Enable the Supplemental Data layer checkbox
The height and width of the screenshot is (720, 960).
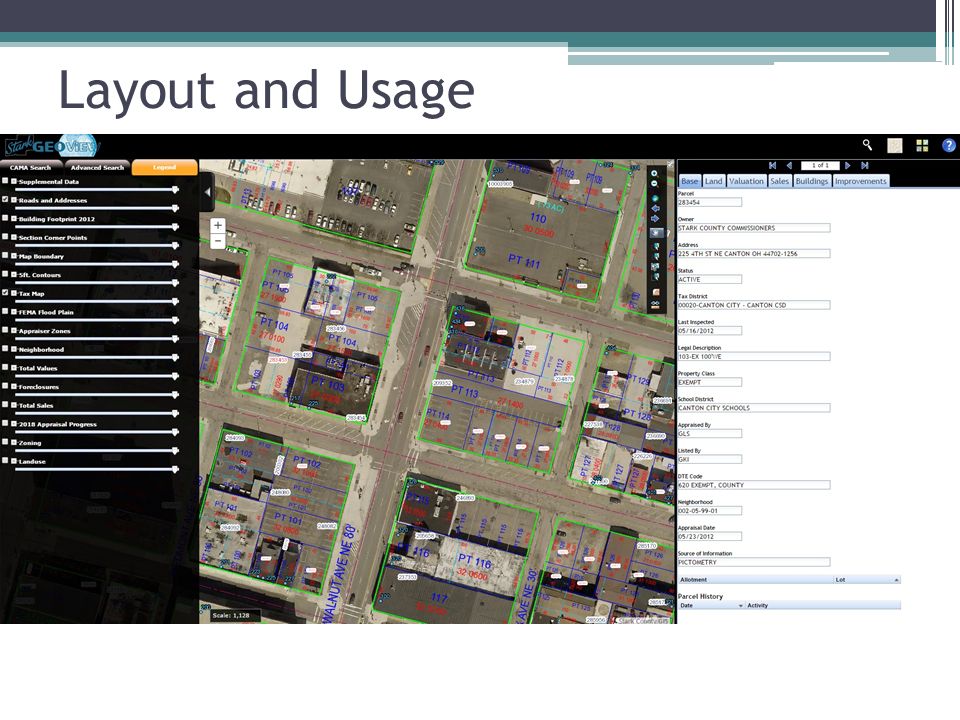[6, 181]
